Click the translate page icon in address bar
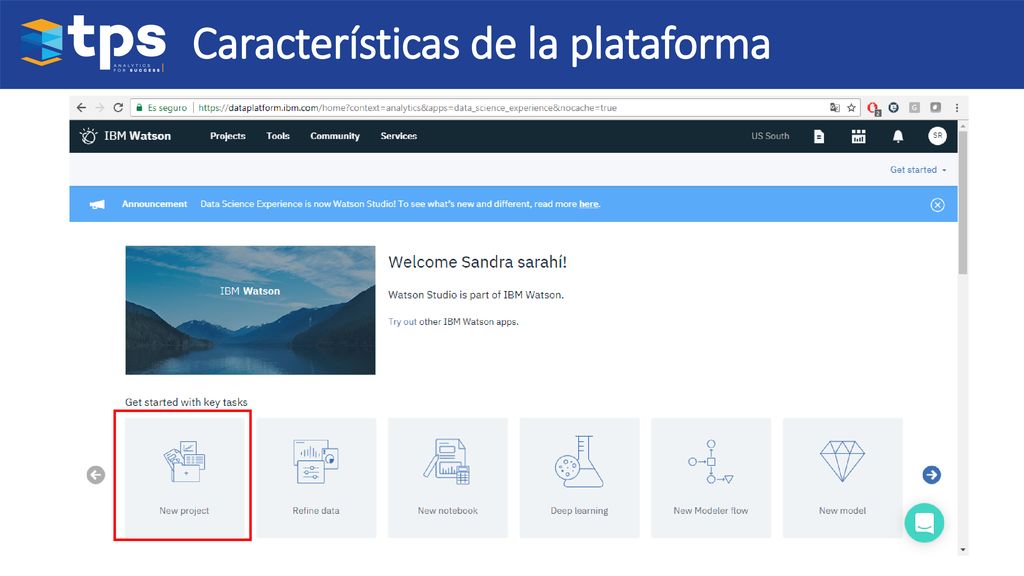 click(835, 108)
